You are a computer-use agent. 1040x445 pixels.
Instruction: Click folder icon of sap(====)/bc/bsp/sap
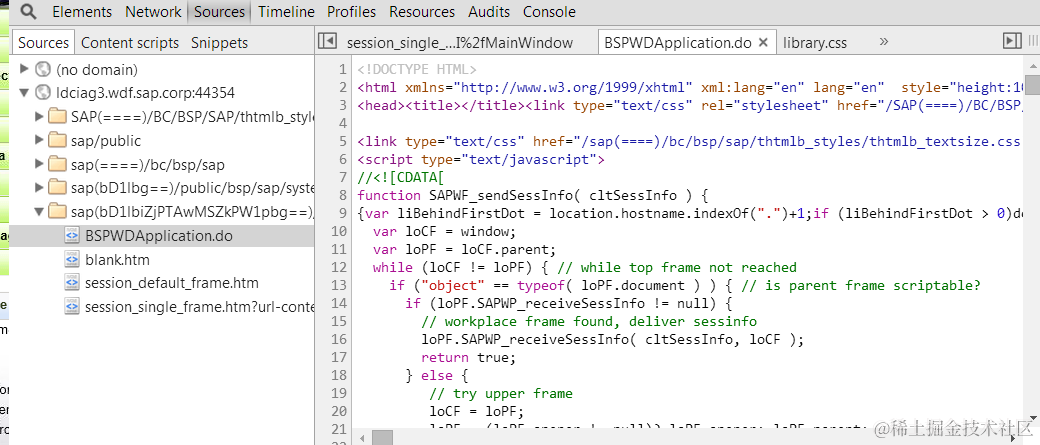point(58,164)
